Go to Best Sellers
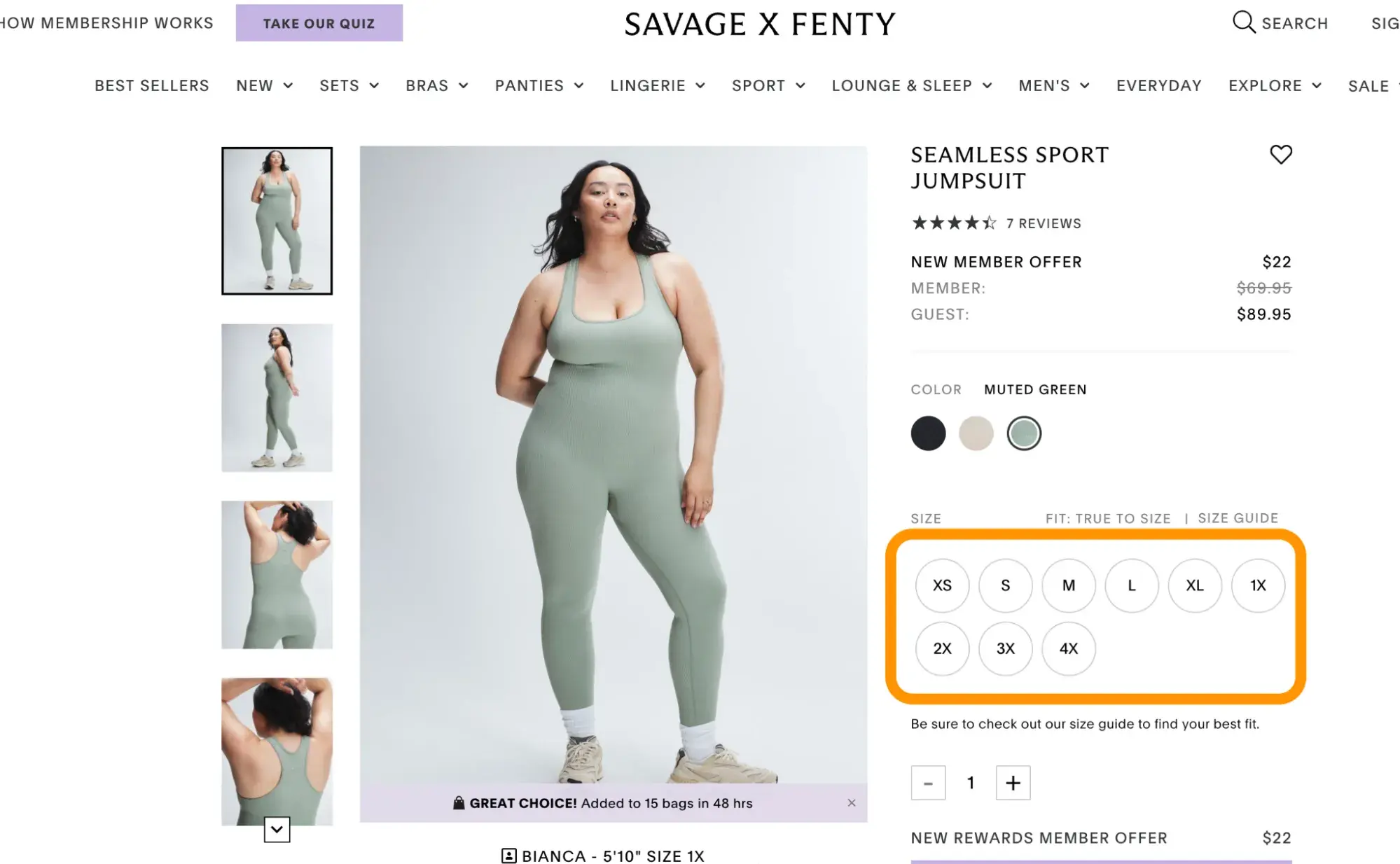The image size is (1400, 864). pyautogui.click(x=151, y=85)
